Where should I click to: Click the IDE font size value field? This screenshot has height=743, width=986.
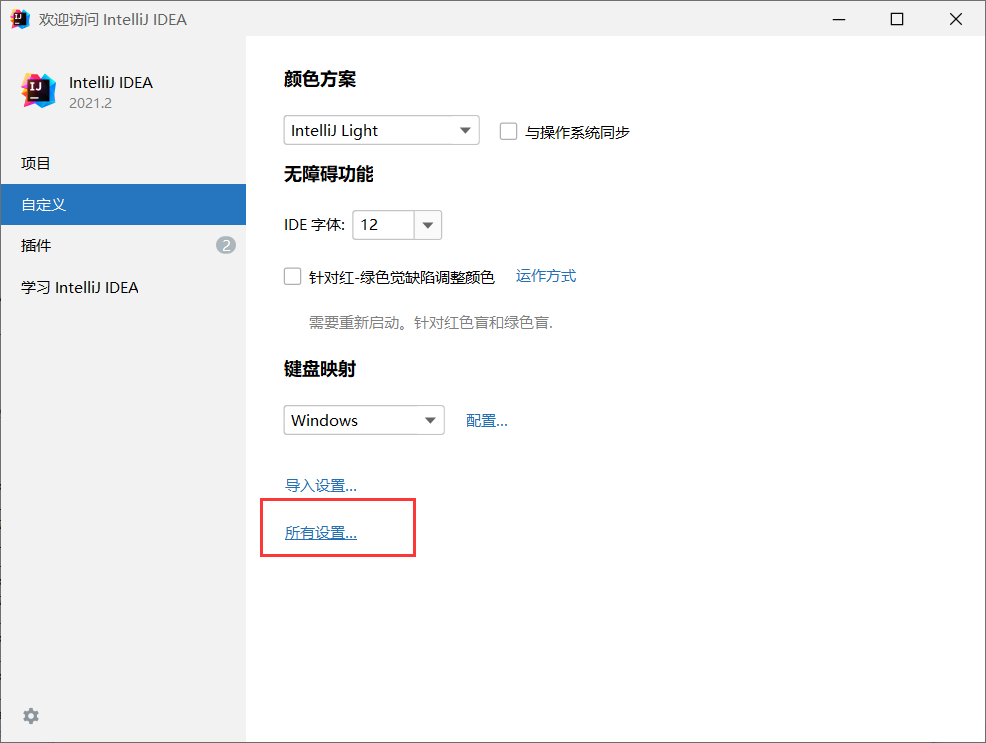[x=384, y=225]
